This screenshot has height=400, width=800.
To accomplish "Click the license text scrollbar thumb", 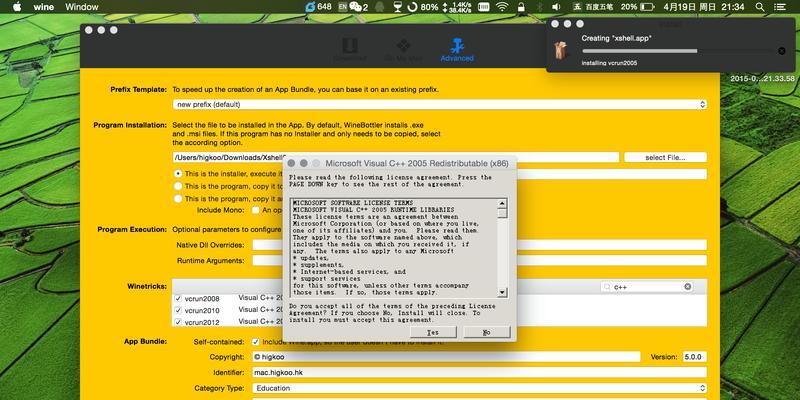I will [503, 213].
